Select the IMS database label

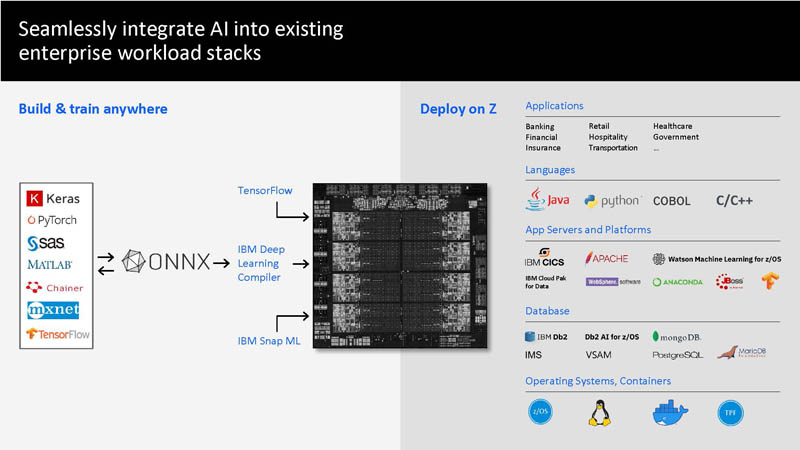point(533,355)
